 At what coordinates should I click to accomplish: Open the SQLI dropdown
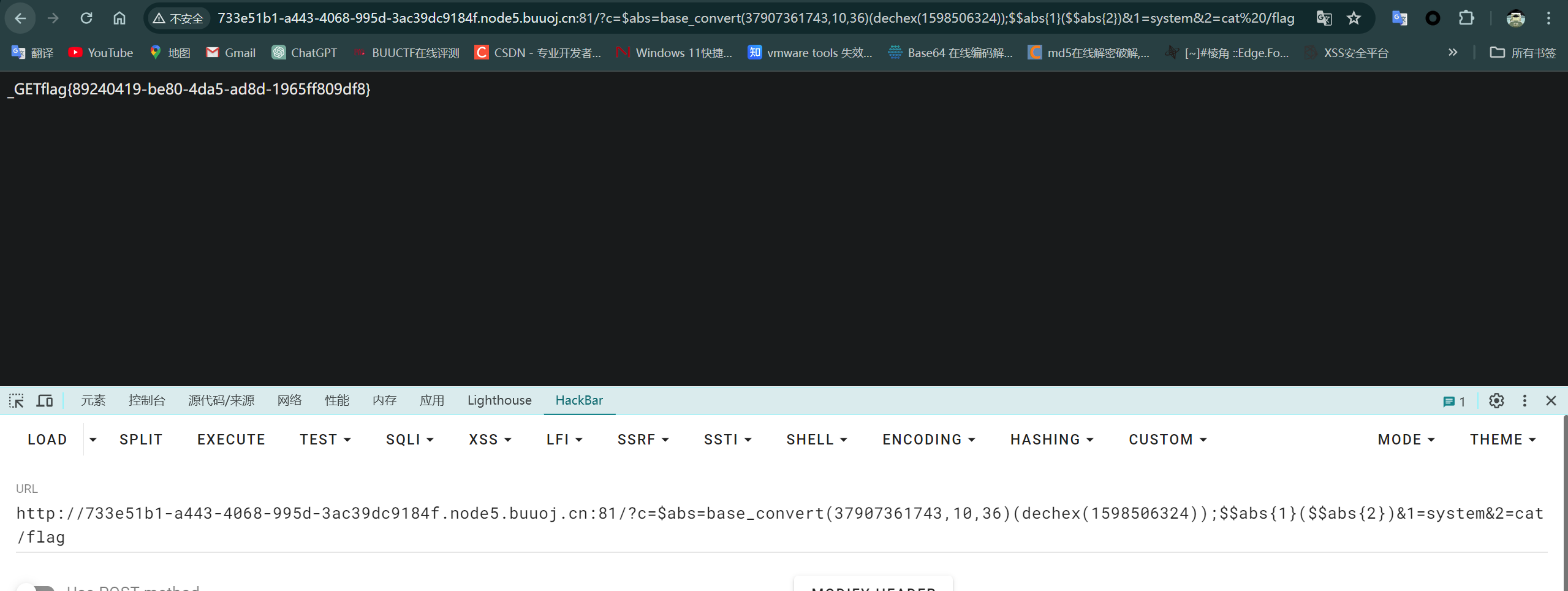410,440
